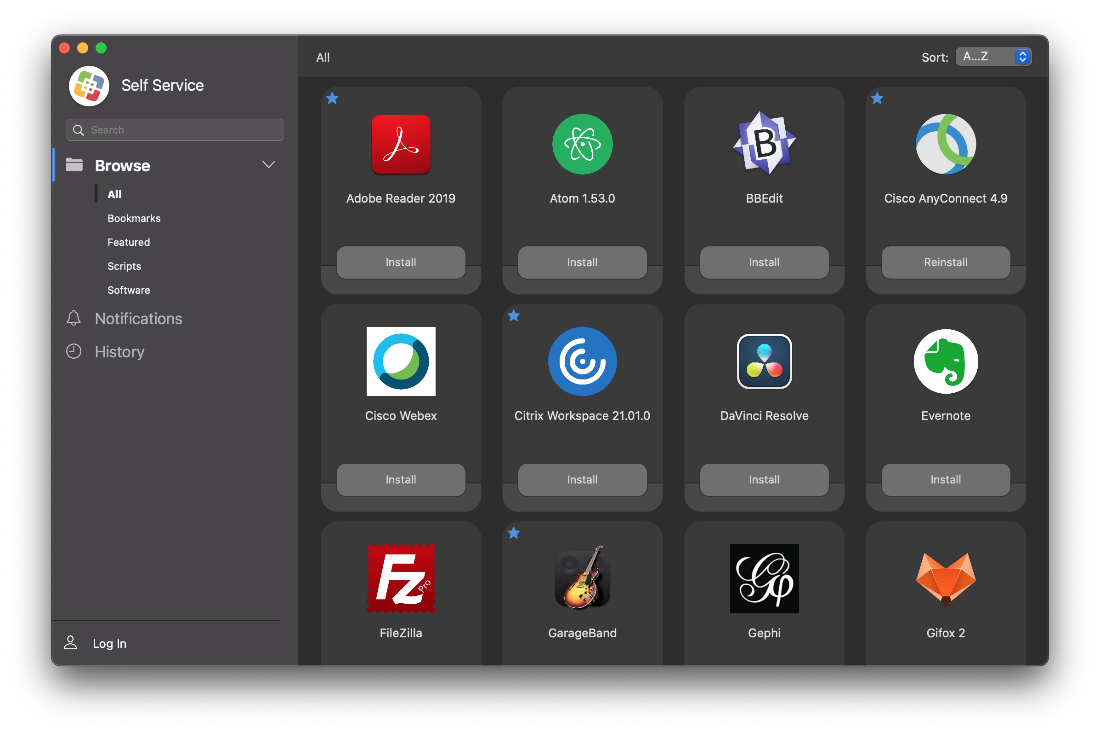Viewport: 1100px width, 734px height.
Task: Toggle bookmark star on Cisco AnyConnect 4.9
Action: tap(877, 98)
